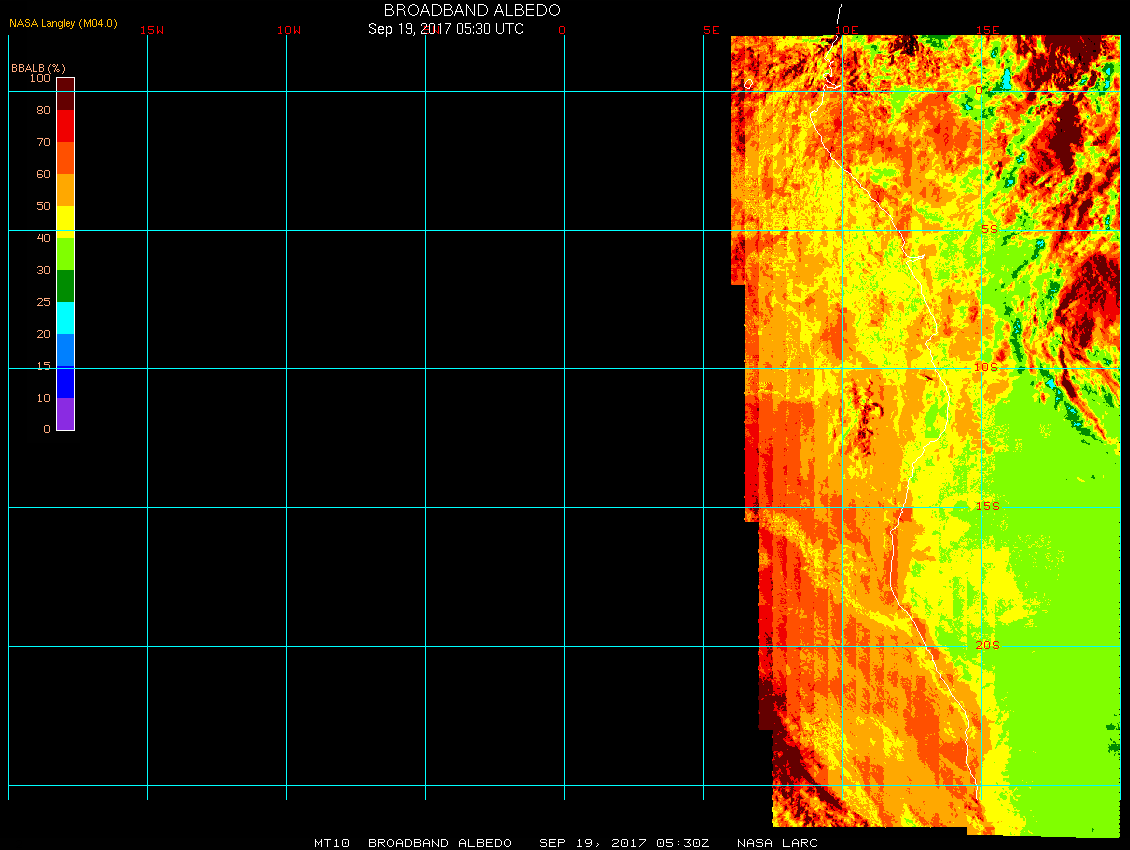Viewport: 1130px width, 850px height.
Task: Click the 5E longitude label
Action: pos(711,30)
